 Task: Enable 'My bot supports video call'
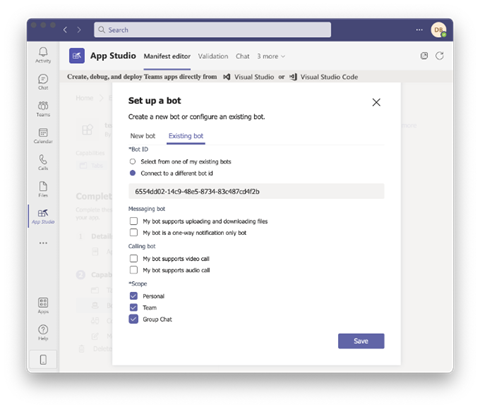(x=134, y=258)
